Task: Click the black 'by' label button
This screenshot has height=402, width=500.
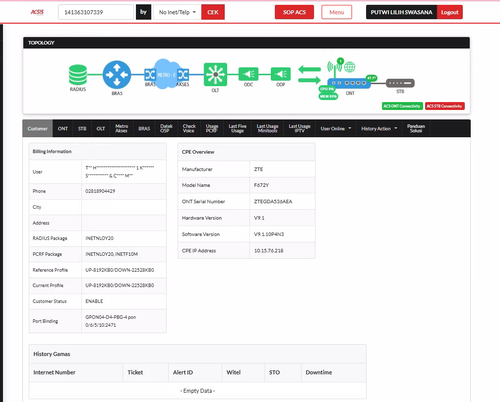Action: point(143,12)
